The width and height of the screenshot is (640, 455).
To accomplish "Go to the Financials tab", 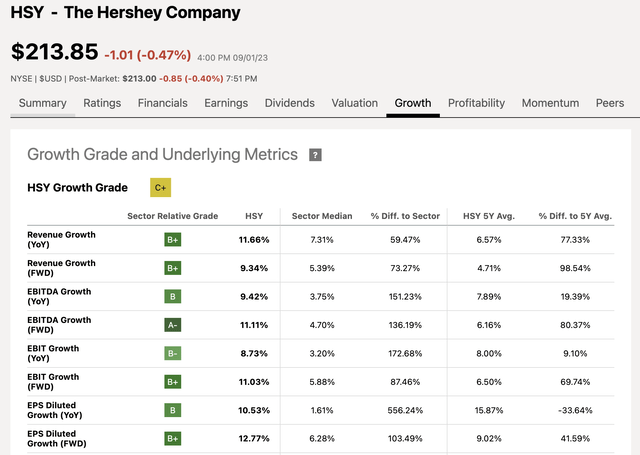I will point(162,103).
